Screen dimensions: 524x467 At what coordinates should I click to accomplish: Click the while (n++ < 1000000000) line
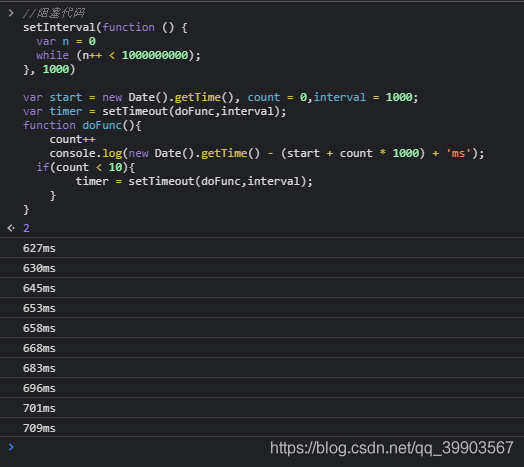[118, 55]
